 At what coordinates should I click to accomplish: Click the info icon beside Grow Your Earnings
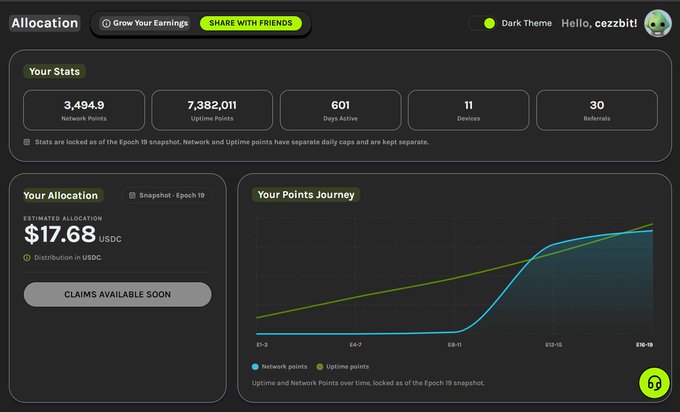(106, 23)
